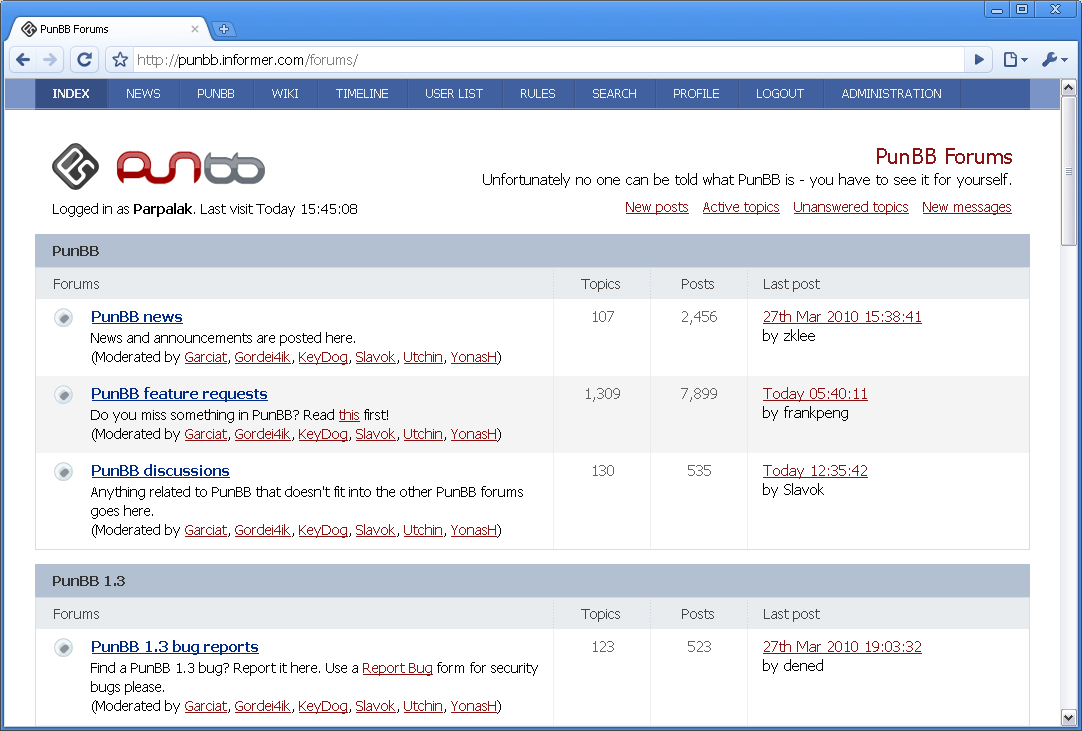Open last post Today 12:35:42
This screenshot has width=1082, height=731.
[815, 471]
